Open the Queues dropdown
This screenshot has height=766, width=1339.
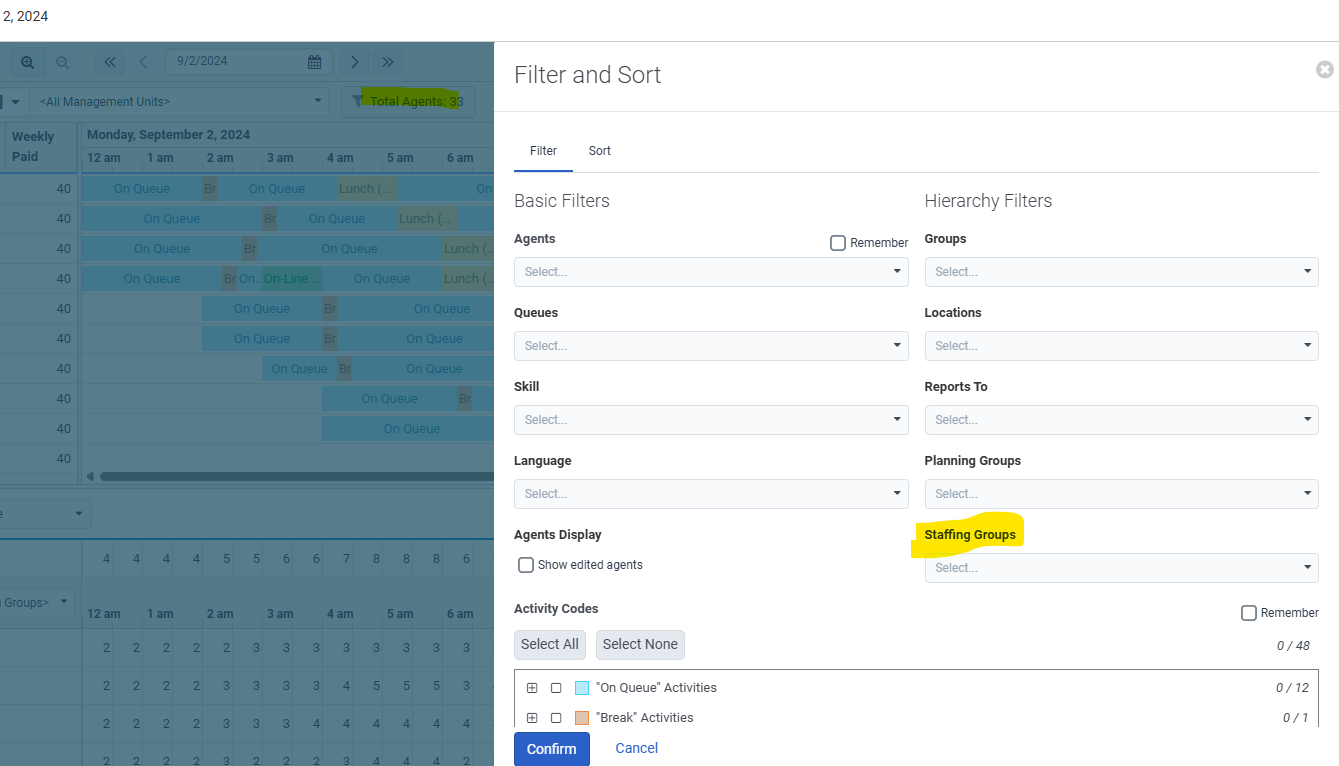click(711, 346)
